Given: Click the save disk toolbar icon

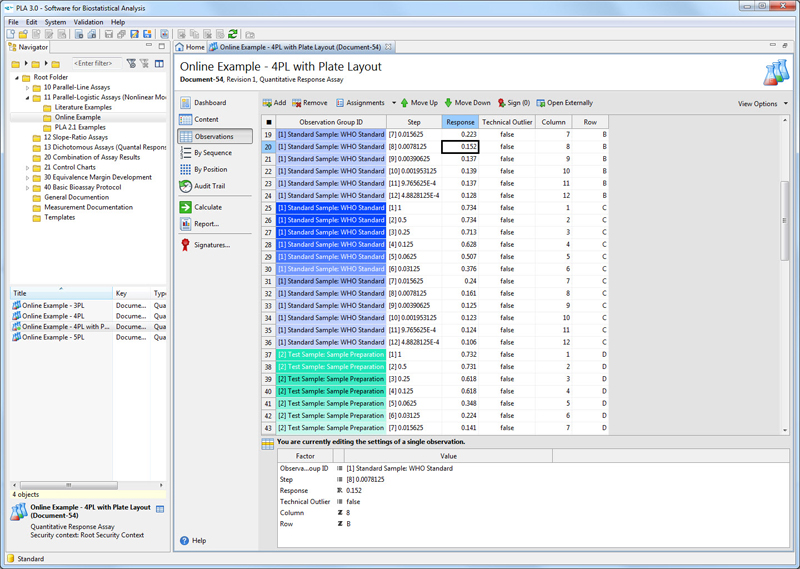Looking at the screenshot, I should coord(109,34).
